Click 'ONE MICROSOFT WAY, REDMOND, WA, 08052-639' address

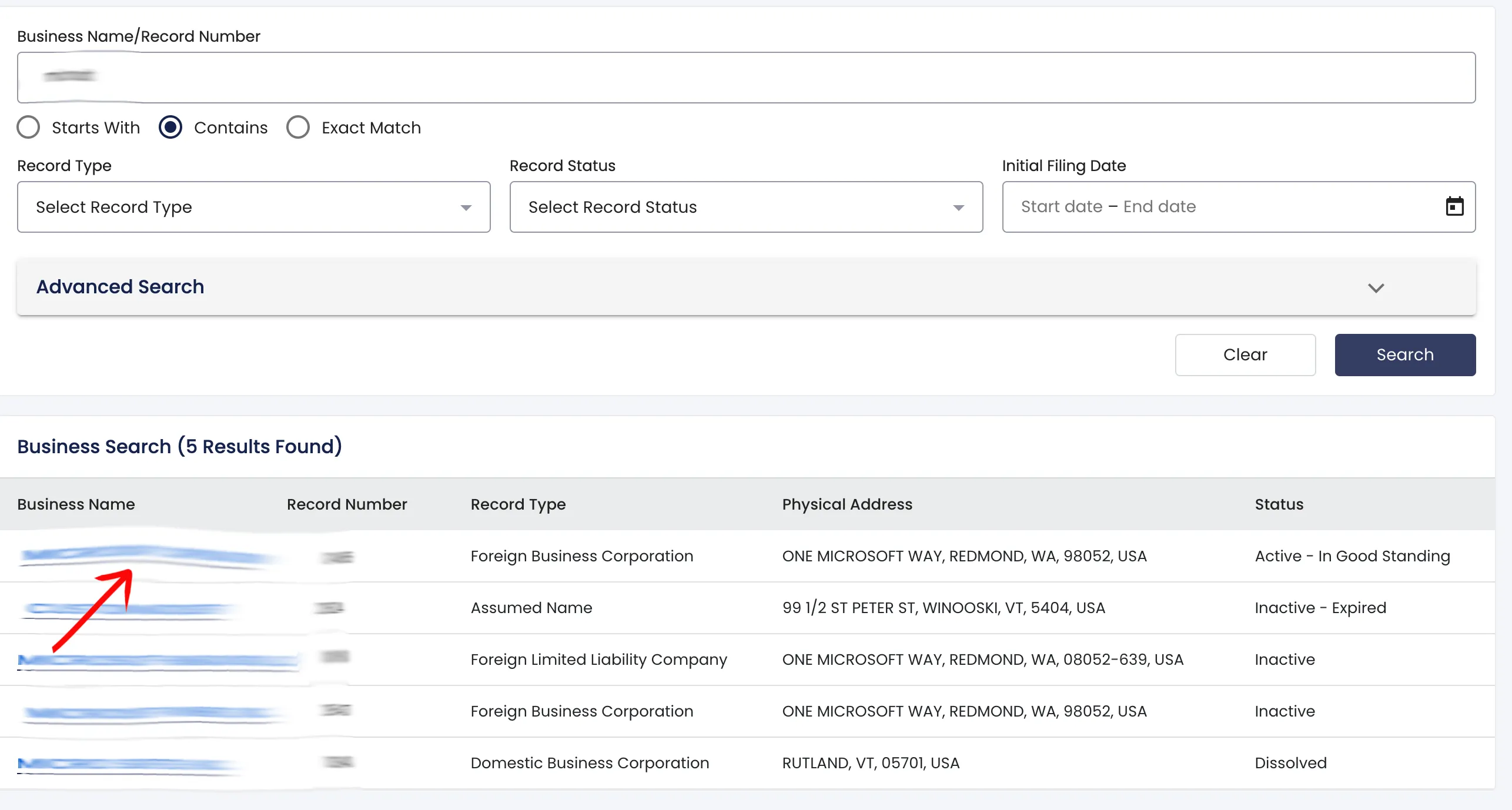[982, 660]
